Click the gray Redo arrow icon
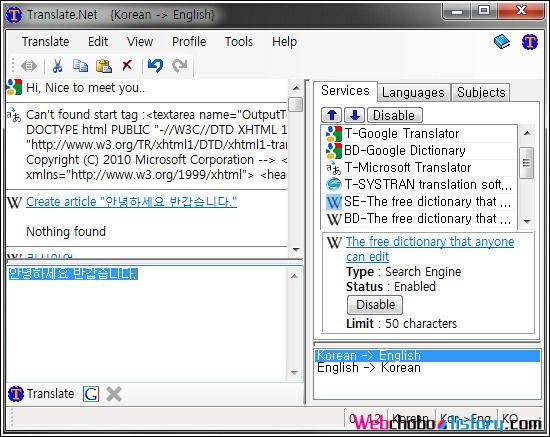 [180, 66]
